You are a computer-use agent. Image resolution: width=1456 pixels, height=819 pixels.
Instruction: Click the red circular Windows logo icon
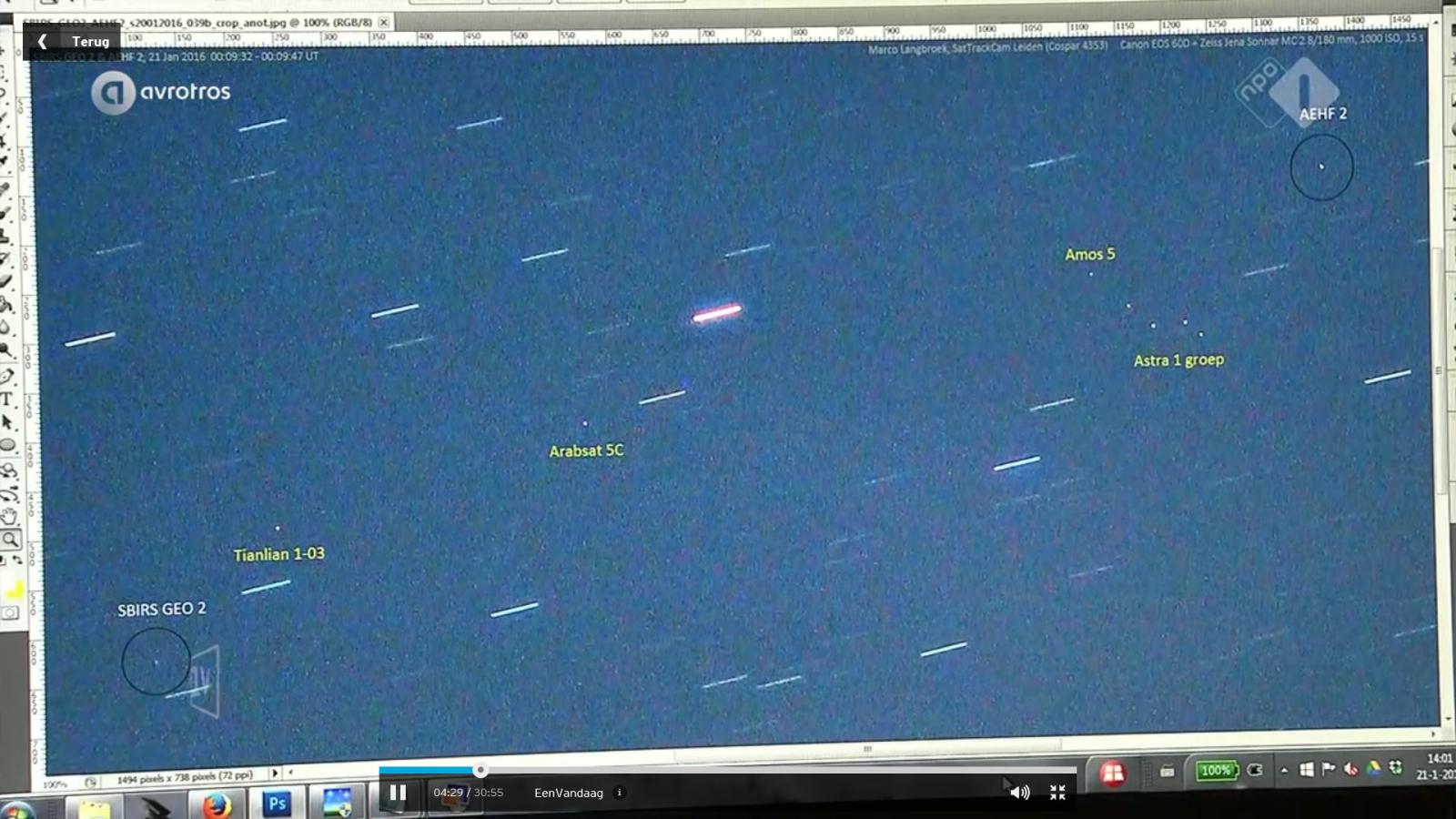pos(1112,773)
